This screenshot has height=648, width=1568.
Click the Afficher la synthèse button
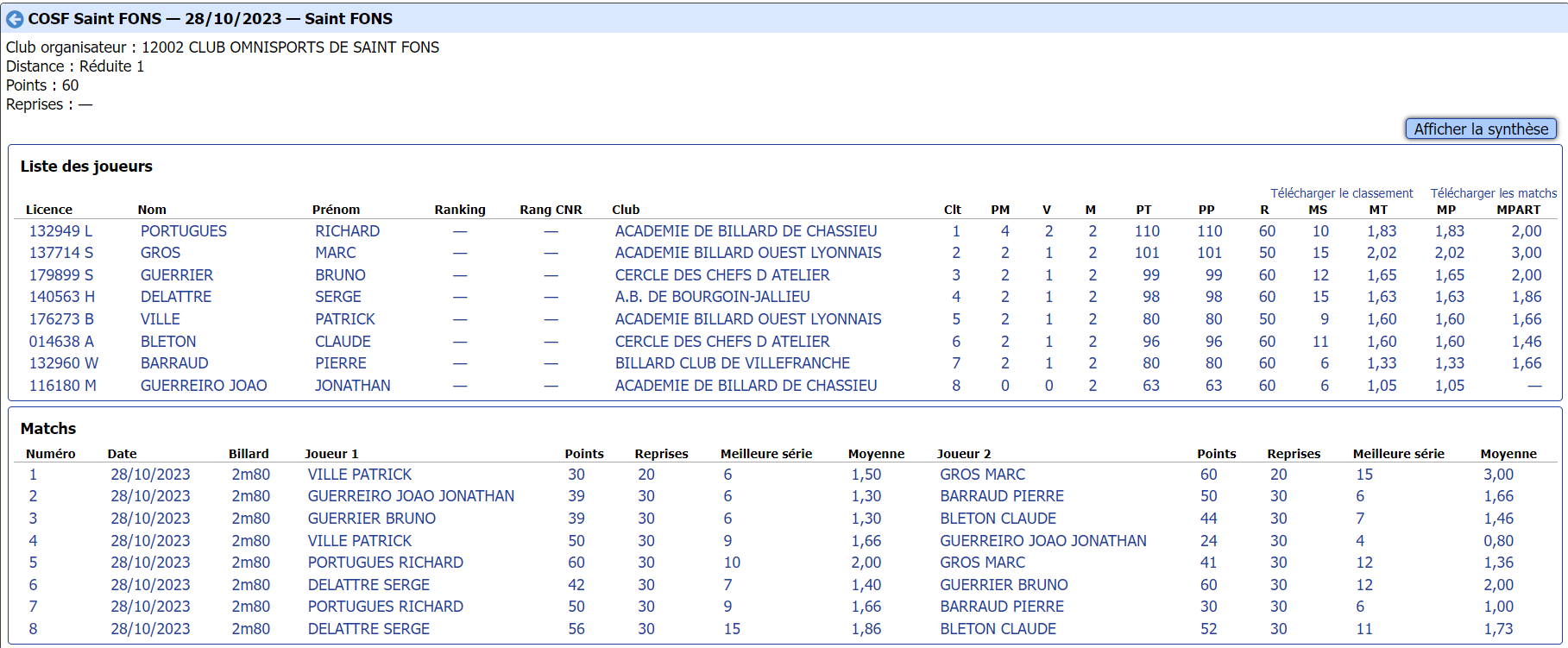[x=1481, y=129]
